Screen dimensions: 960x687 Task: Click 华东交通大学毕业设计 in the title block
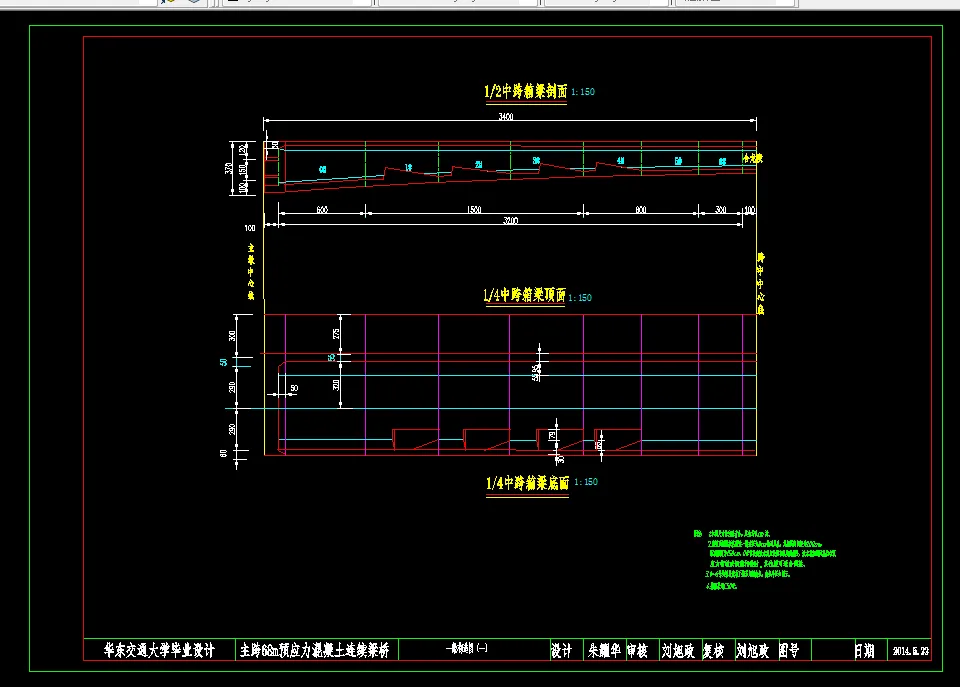click(x=159, y=650)
